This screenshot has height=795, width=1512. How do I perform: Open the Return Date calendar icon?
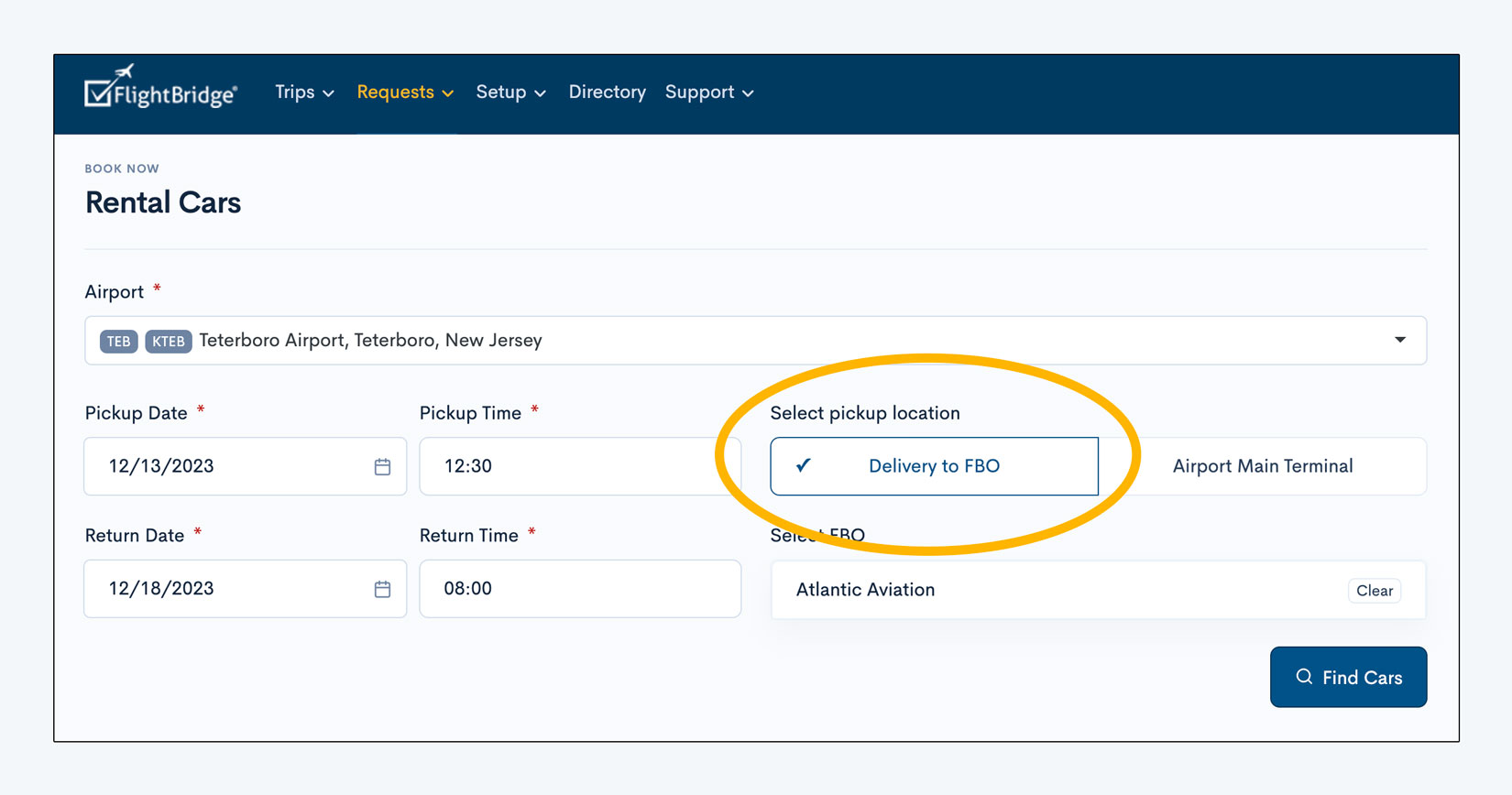tap(382, 589)
